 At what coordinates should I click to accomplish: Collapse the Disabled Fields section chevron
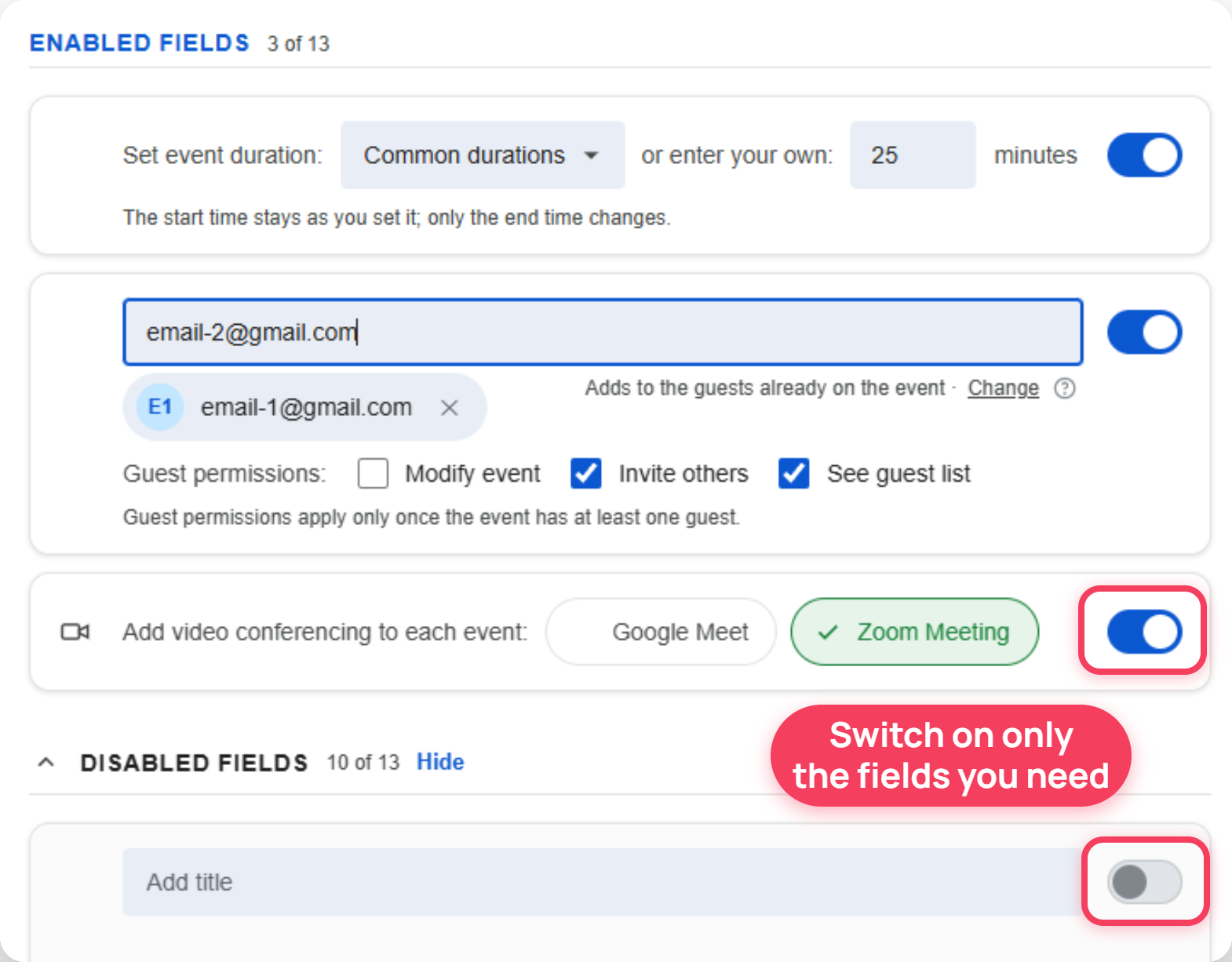tap(46, 762)
